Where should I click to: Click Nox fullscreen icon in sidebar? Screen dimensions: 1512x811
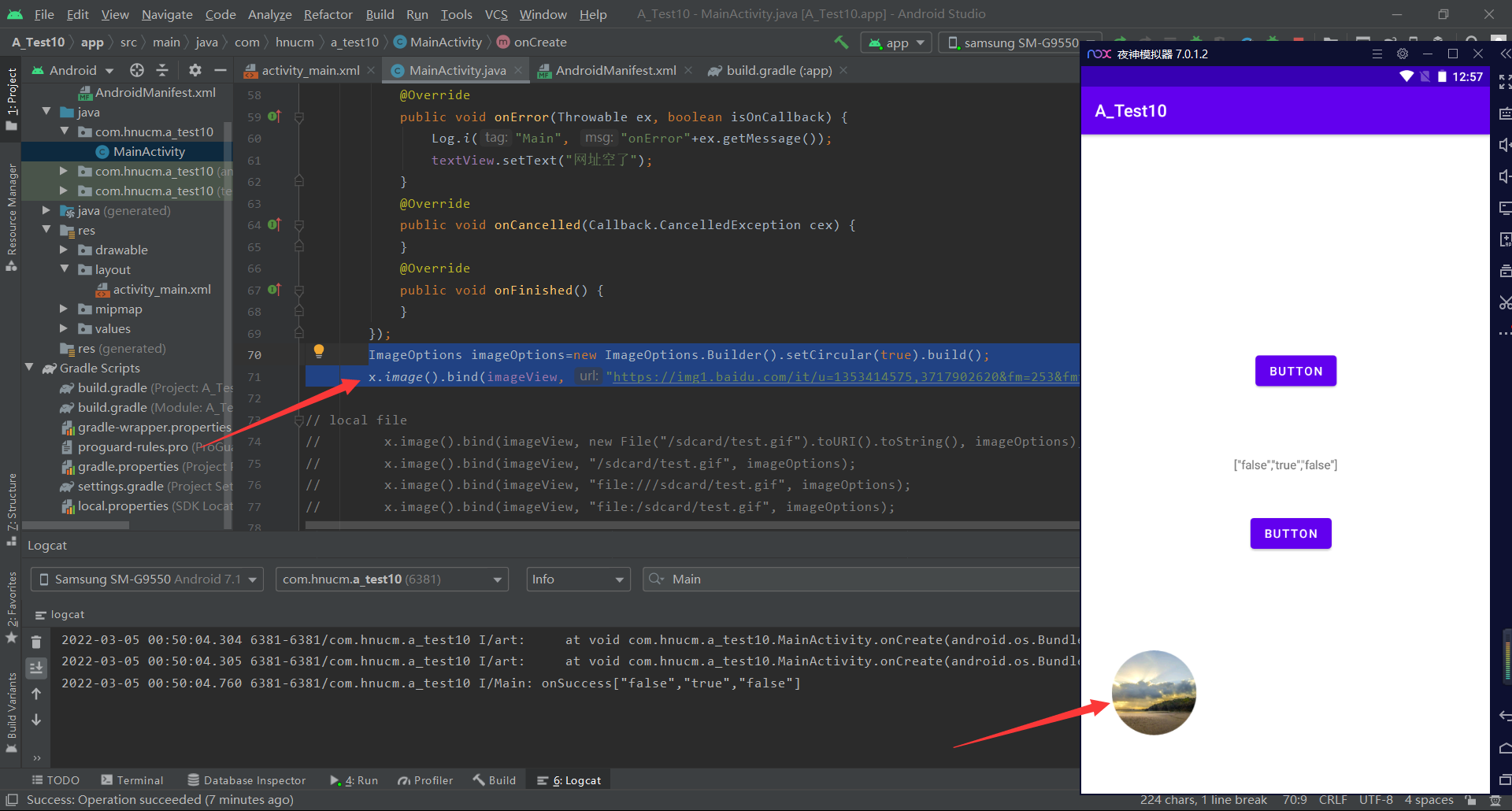[x=1505, y=82]
